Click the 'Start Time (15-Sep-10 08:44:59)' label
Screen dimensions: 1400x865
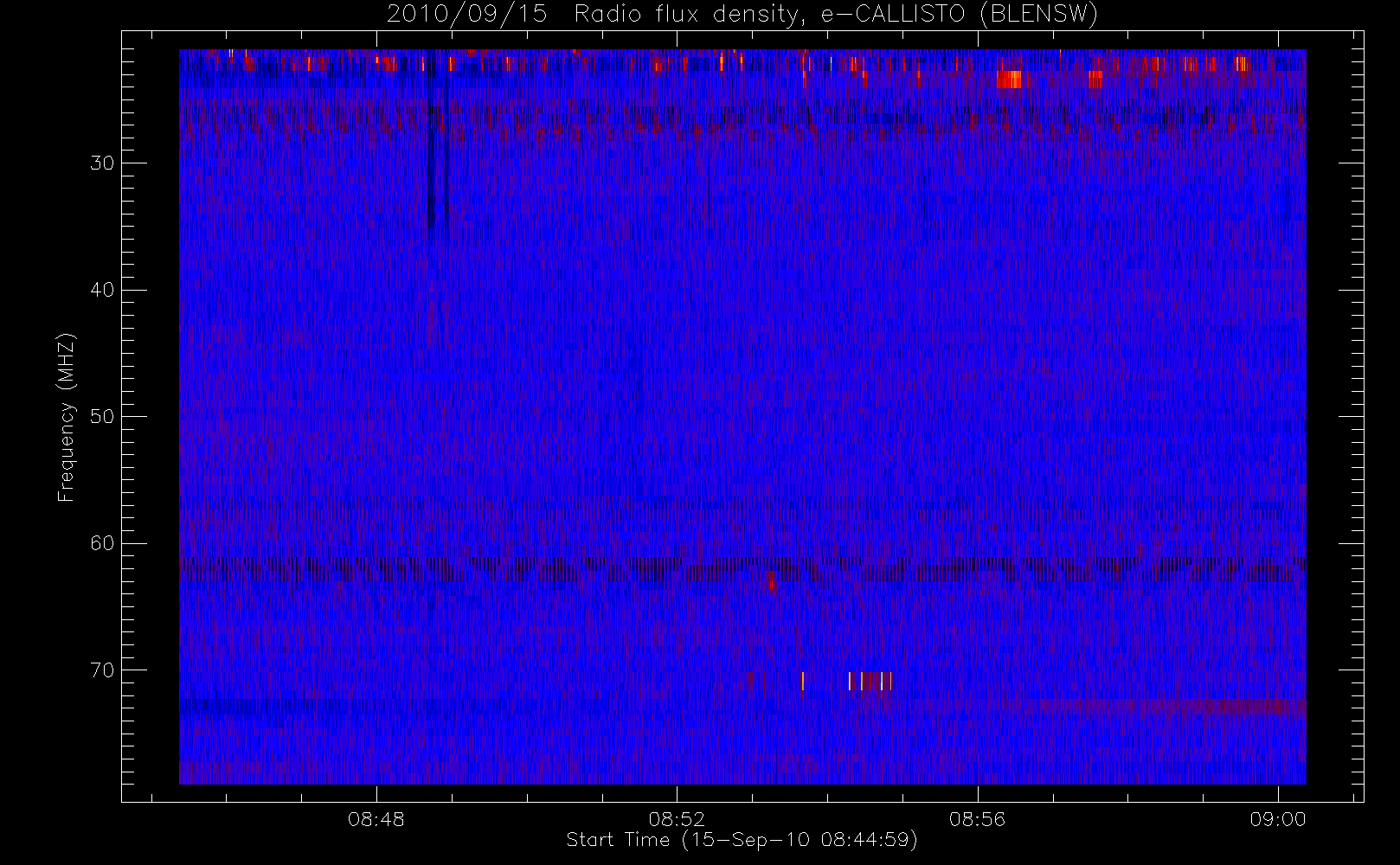(x=742, y=840)
